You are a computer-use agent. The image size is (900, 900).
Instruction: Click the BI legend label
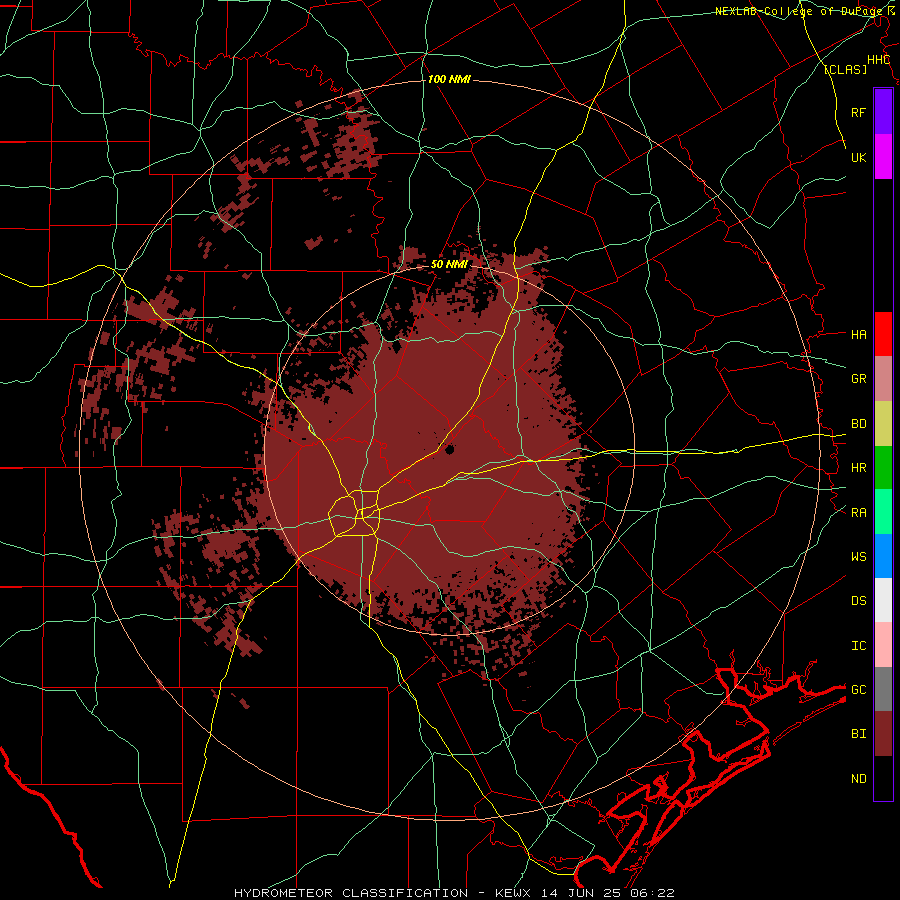click(858, 734)
